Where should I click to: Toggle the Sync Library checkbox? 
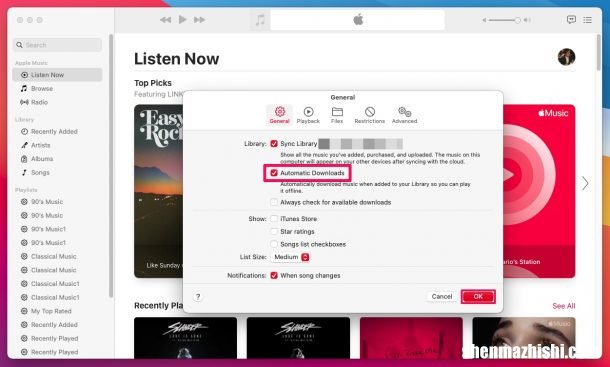(x=274, y=144)
